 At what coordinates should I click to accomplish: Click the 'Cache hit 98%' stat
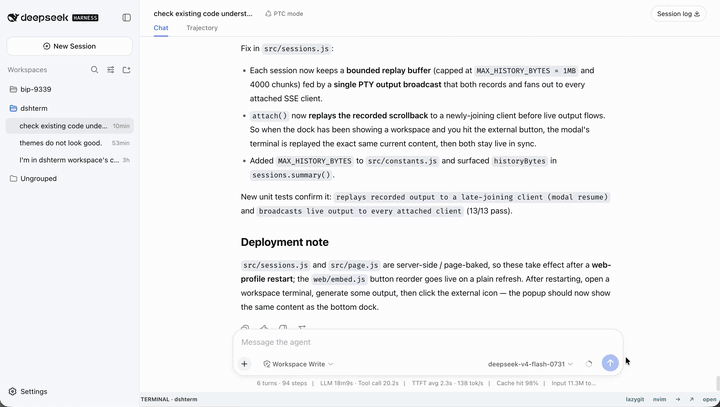(517, 383)
